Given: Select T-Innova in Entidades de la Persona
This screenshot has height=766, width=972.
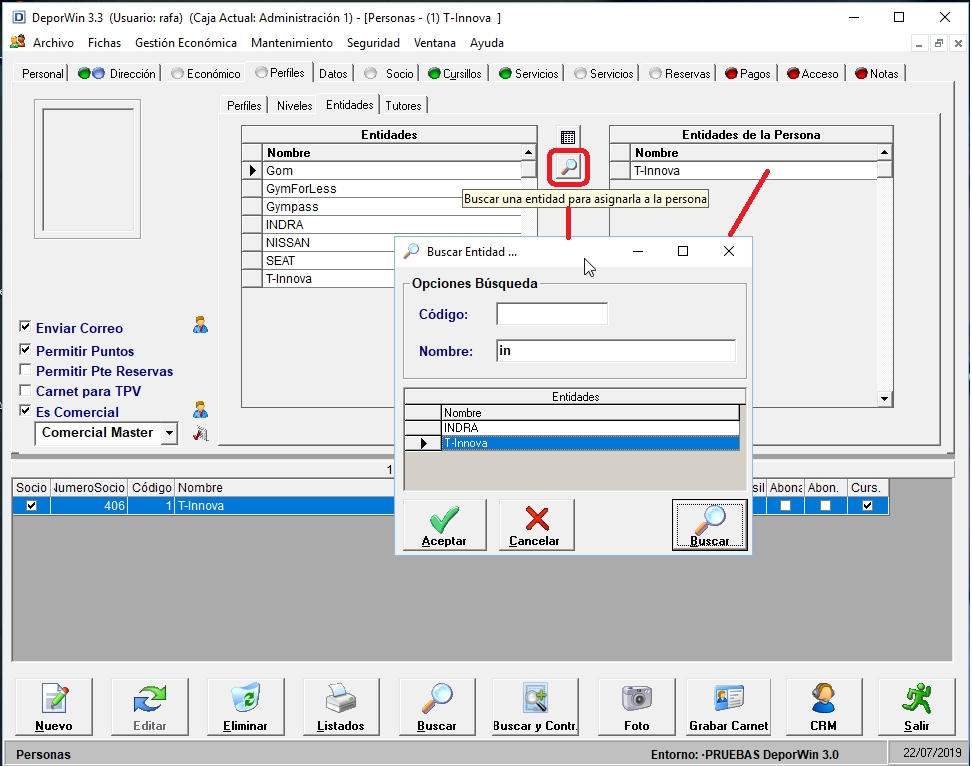Looking at the screenshot, I should 754,170.
